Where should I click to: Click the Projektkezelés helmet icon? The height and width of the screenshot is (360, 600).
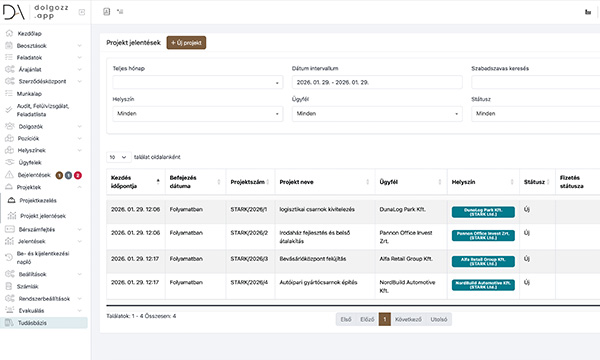(x=12, y=200)
